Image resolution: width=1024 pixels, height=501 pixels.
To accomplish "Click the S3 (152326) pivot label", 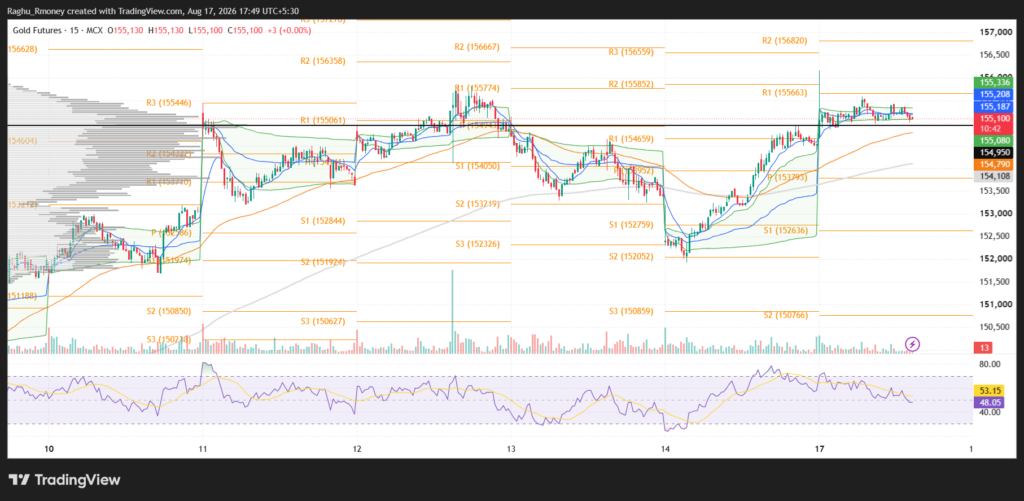I will click(x=479, y=245).
